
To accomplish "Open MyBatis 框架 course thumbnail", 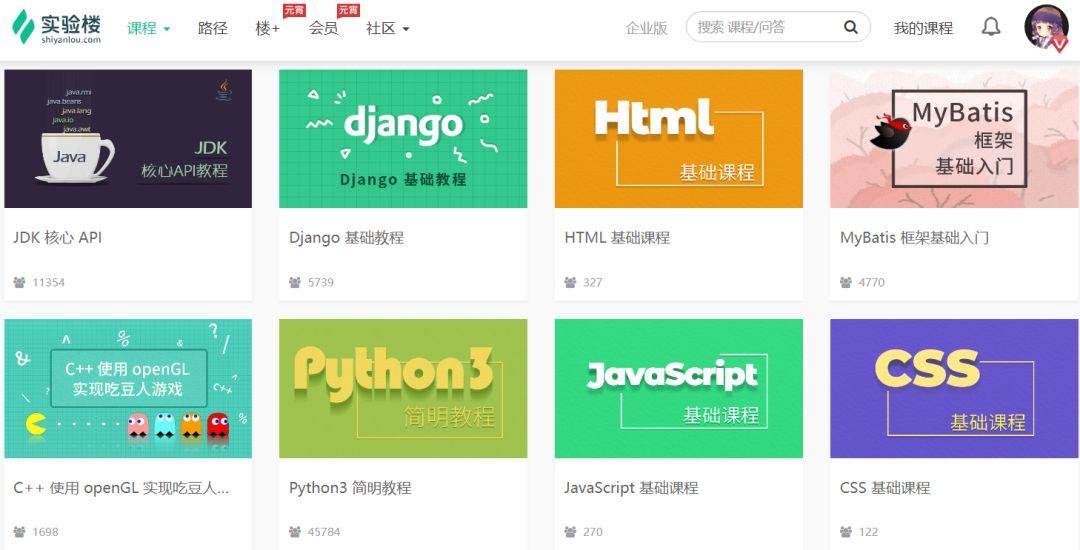I will tap(954, 138).
